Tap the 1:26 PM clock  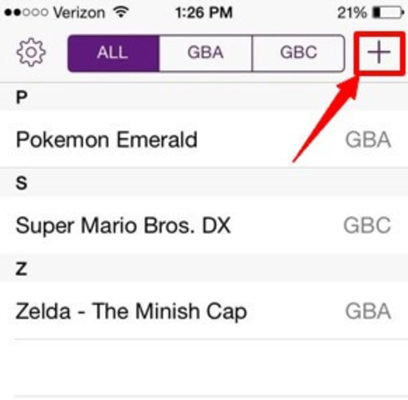pyautogui.click(x=204, y=13)
